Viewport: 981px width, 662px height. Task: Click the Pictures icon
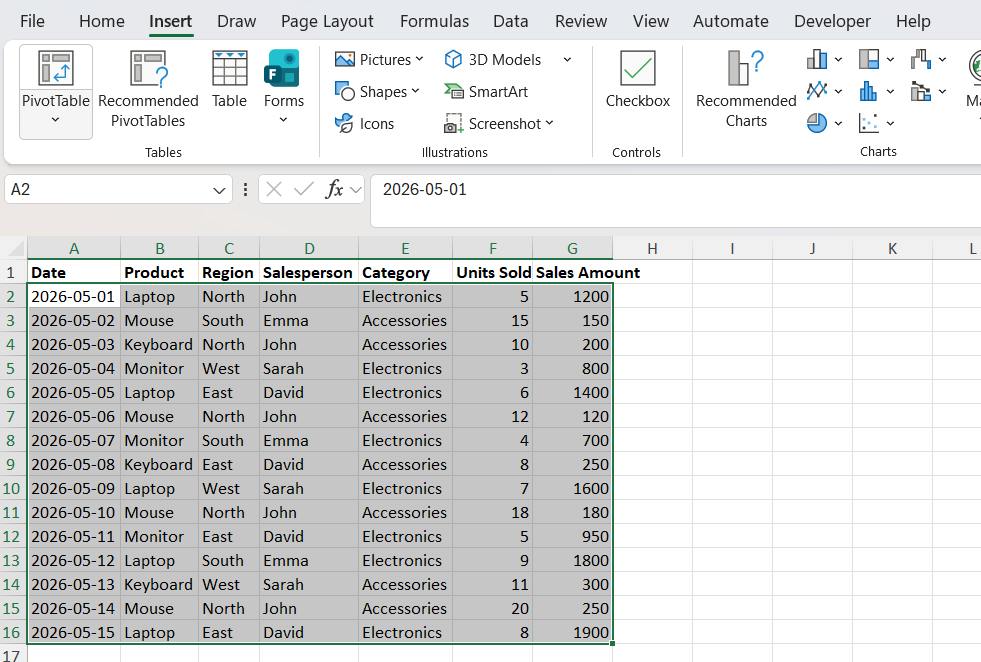coord(345,59)
